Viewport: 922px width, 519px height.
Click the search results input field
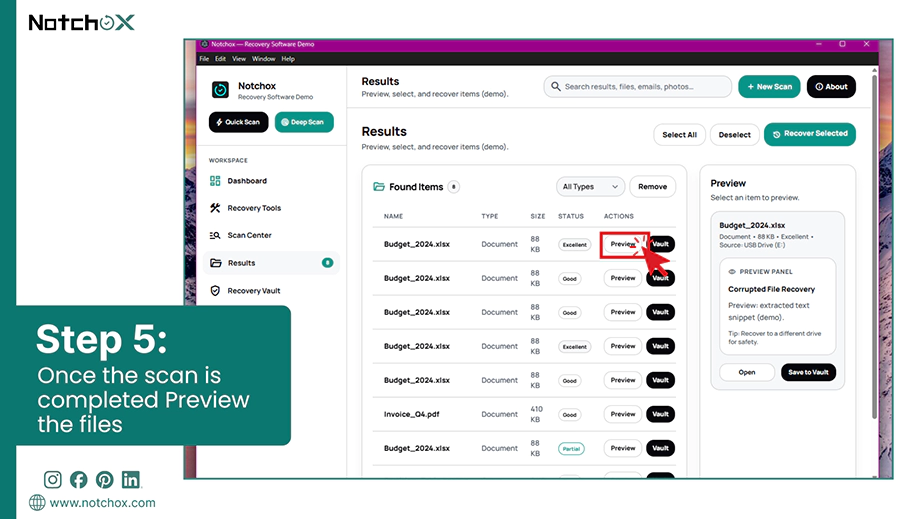pos(637,86)
